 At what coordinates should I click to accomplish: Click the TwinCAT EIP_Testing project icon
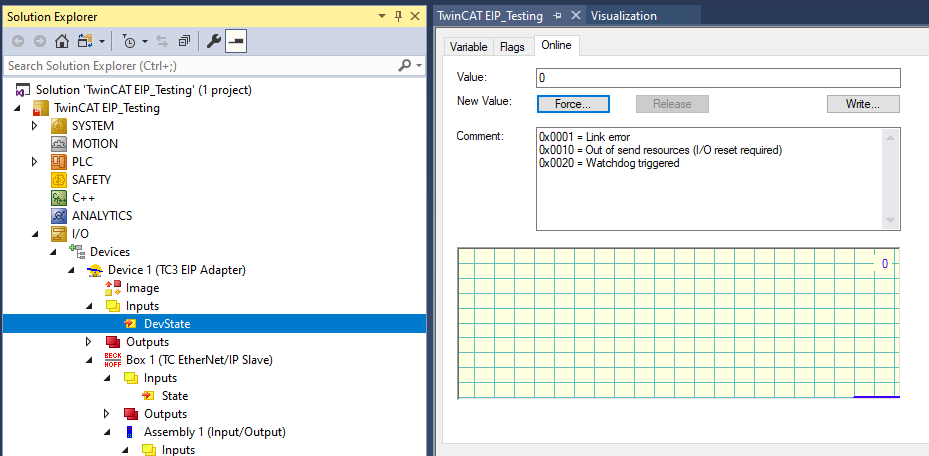tap(40, 108)
